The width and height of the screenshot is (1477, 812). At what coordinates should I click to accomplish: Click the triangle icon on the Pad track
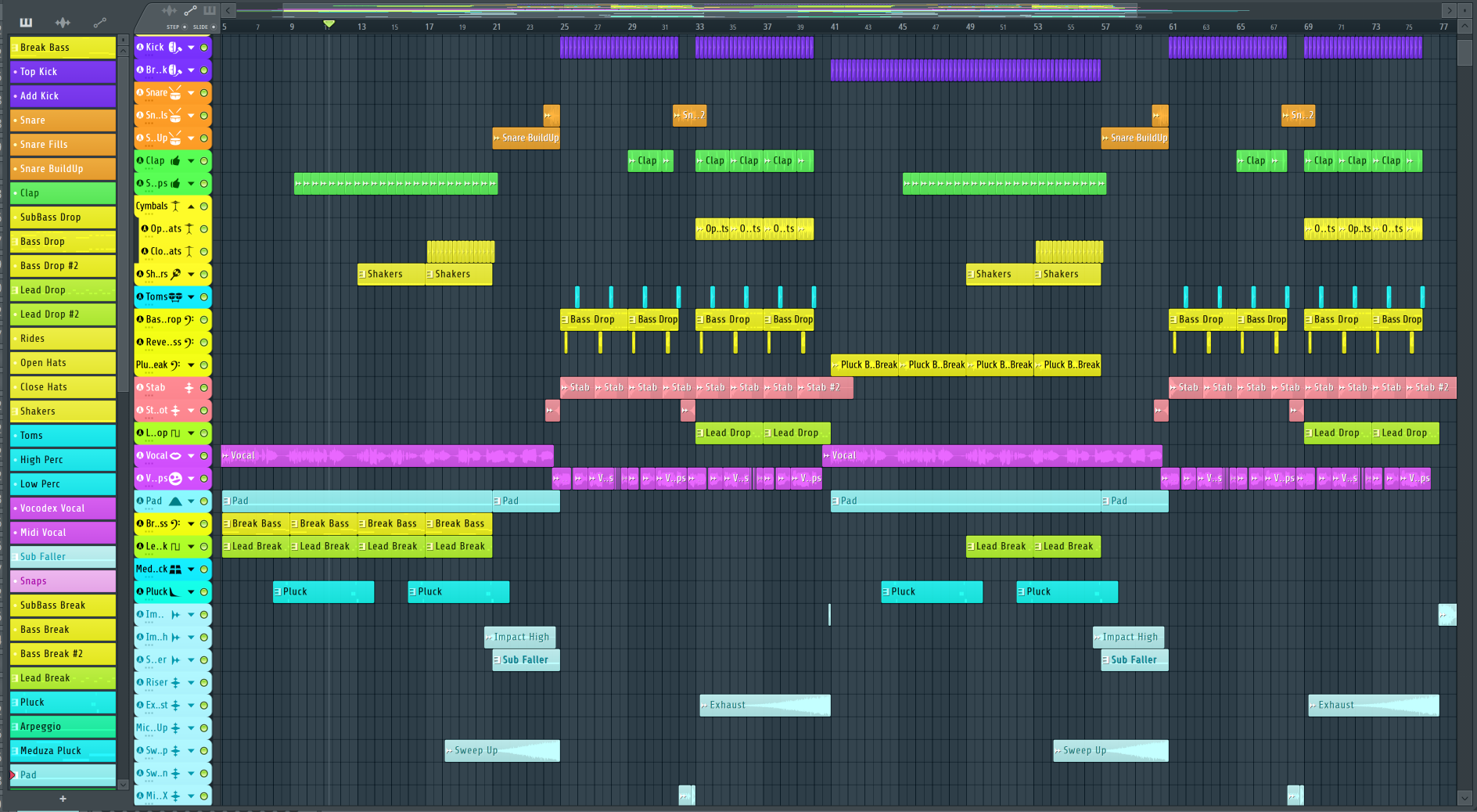(x=175, y=501)
